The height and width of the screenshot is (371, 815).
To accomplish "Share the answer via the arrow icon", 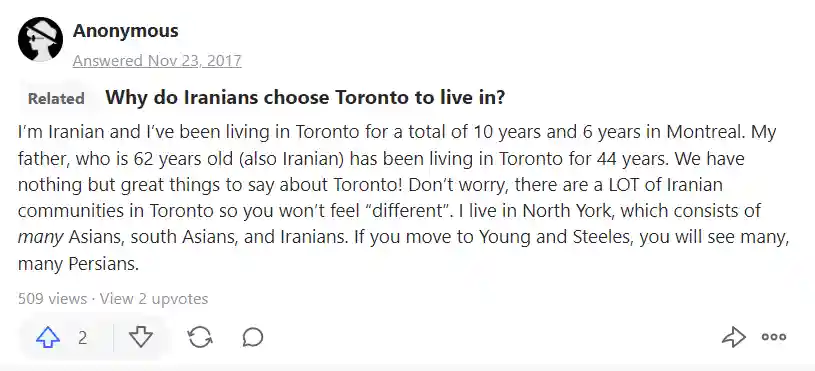I will [x=734, y=337].
